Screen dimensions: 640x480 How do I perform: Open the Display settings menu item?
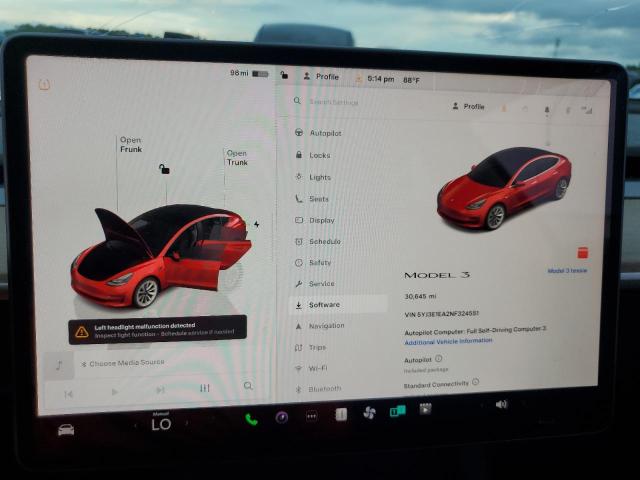(321, 220)
